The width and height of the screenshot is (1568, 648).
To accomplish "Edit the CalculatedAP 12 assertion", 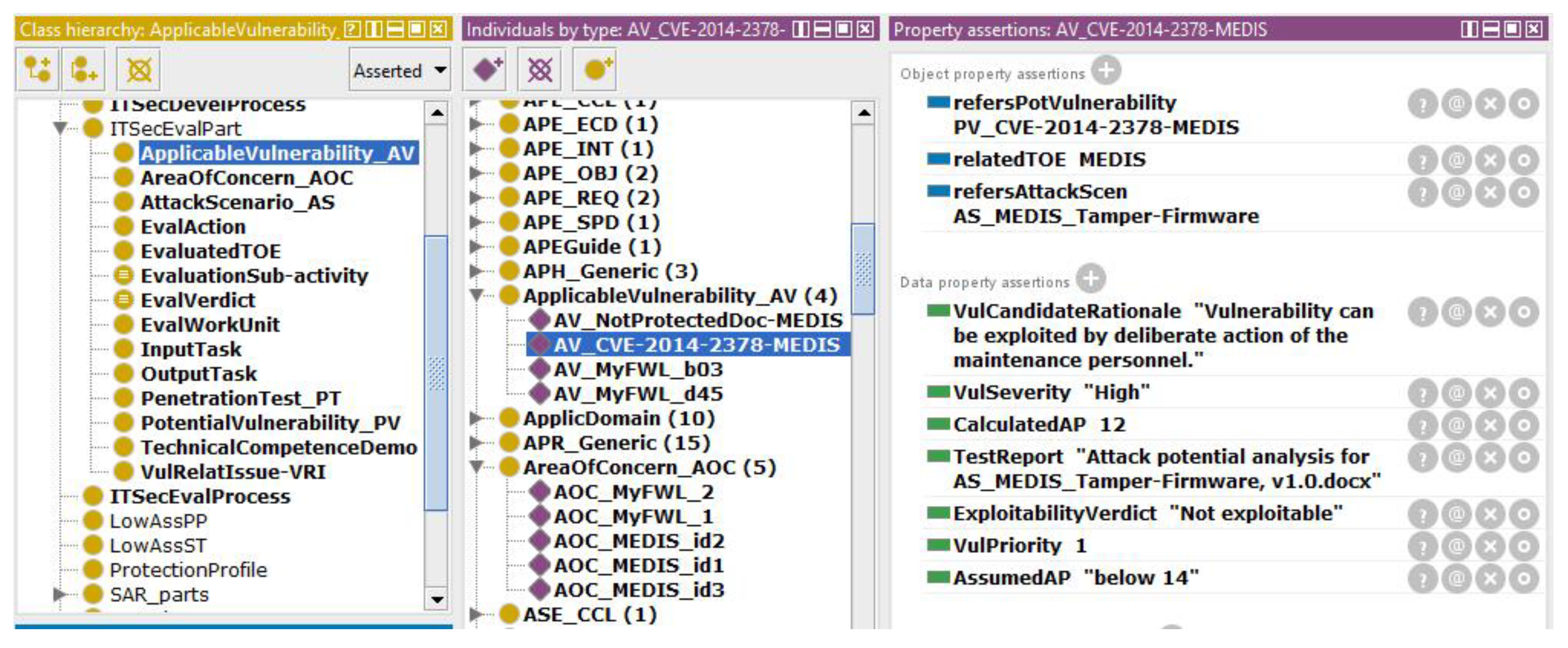I will tap(1524, 425).
